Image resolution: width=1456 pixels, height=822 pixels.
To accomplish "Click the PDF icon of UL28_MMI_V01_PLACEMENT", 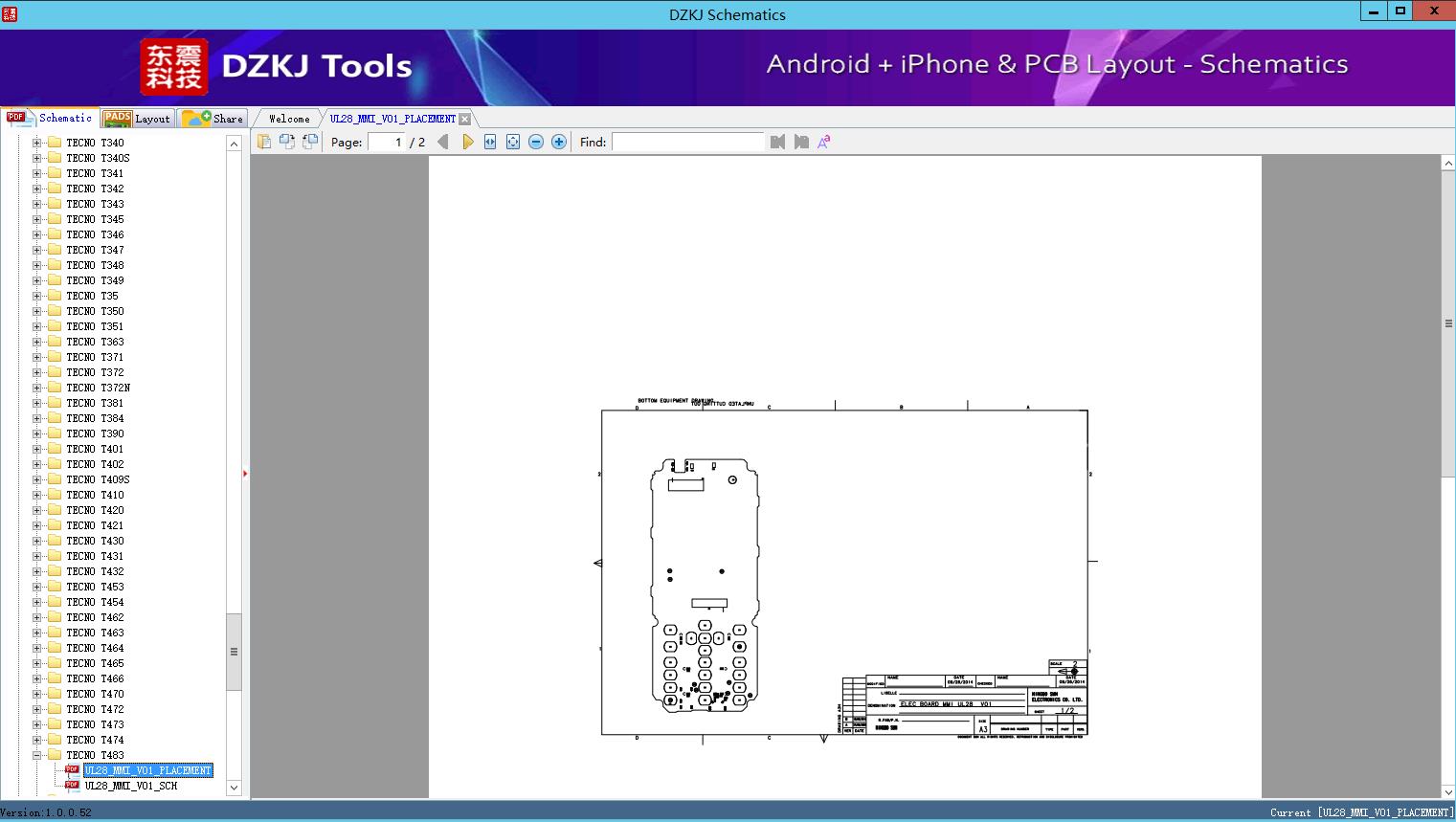I will (72, 770).
